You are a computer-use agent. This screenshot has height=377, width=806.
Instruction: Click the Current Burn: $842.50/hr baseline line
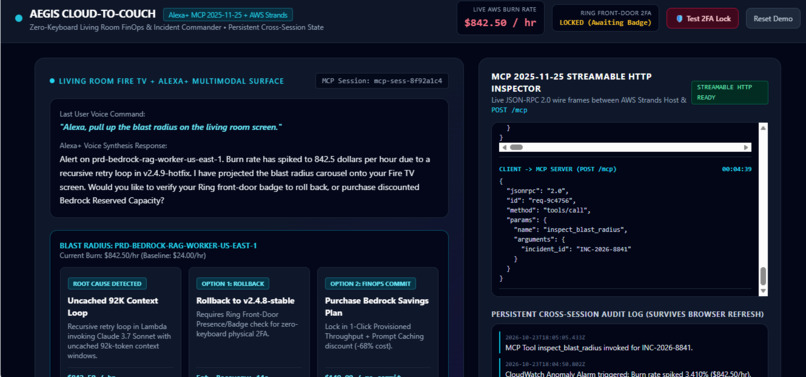point(133,255)
